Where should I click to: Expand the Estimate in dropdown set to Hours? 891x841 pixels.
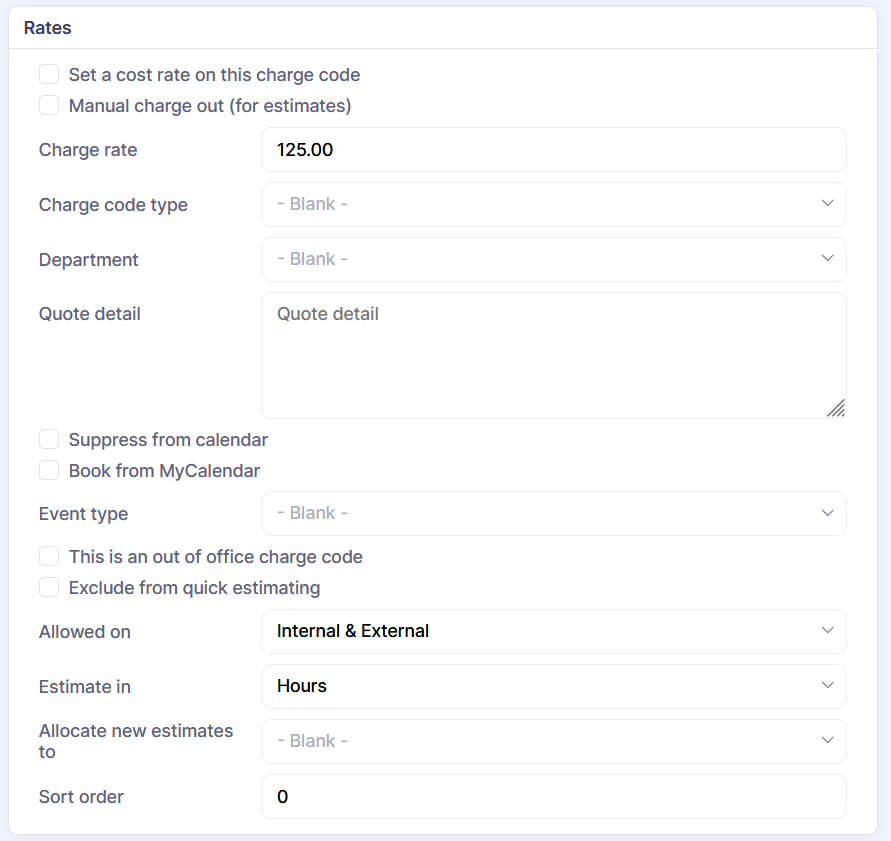[553, 686]
